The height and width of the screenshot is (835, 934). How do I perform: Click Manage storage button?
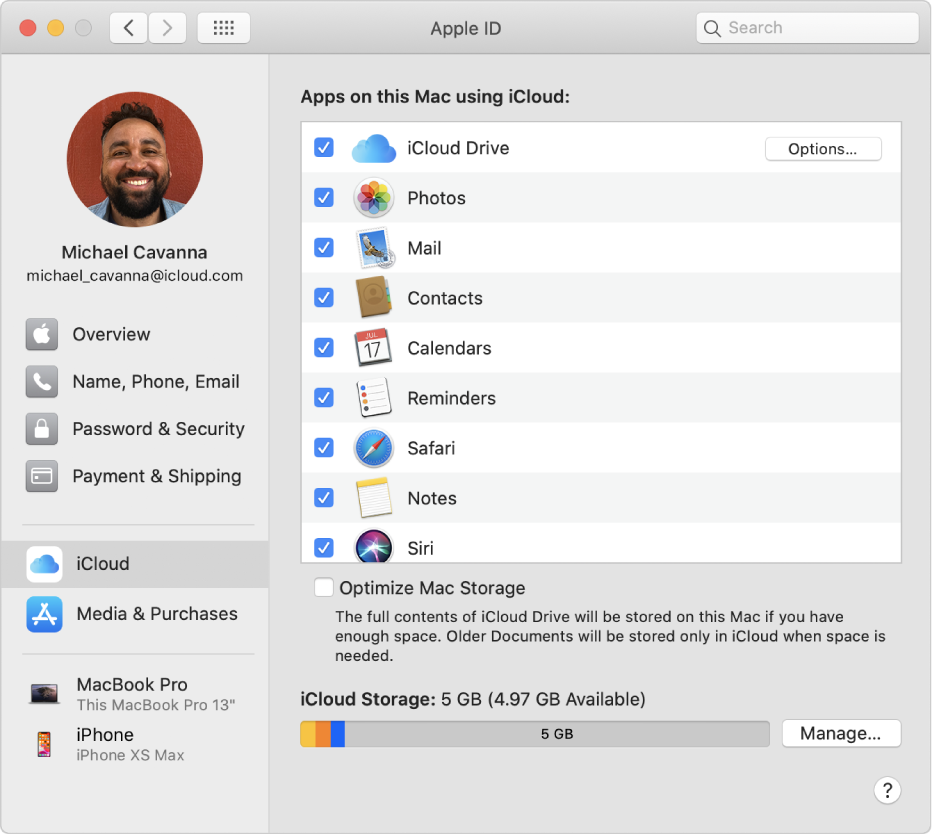tap(840, 733)
